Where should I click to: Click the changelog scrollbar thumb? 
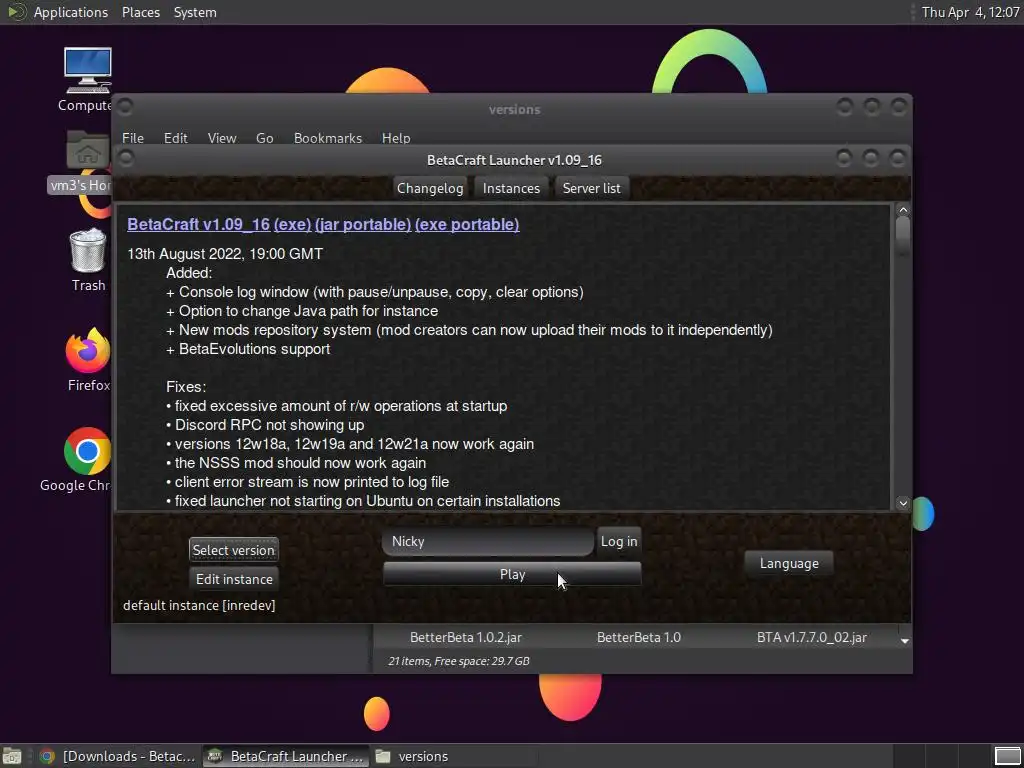(903, 234)
